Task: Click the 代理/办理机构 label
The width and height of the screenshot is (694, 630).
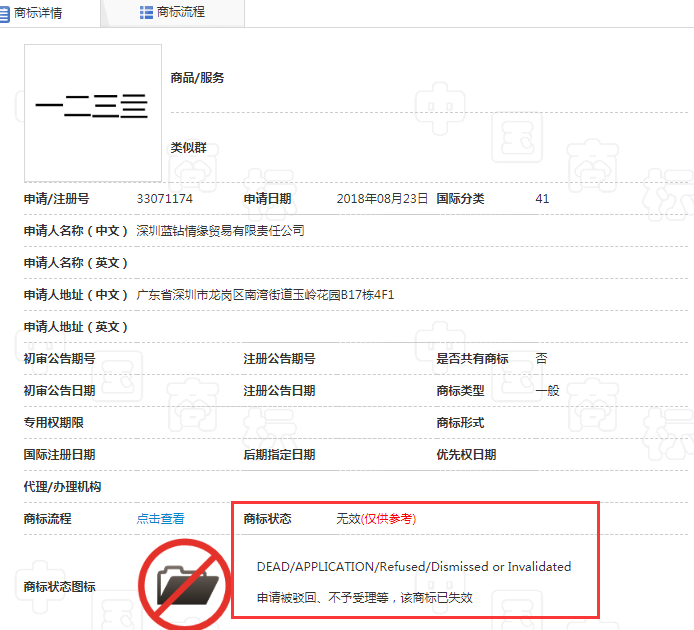Action: click(x=62, y=487)
